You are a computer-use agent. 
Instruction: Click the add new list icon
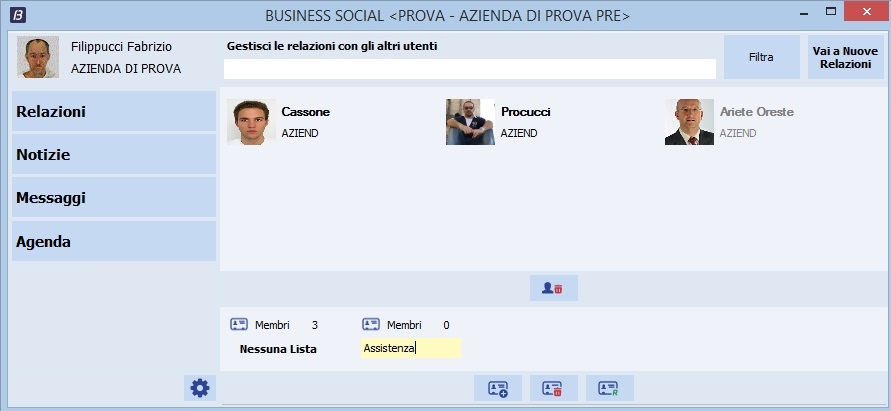(498, 388)
